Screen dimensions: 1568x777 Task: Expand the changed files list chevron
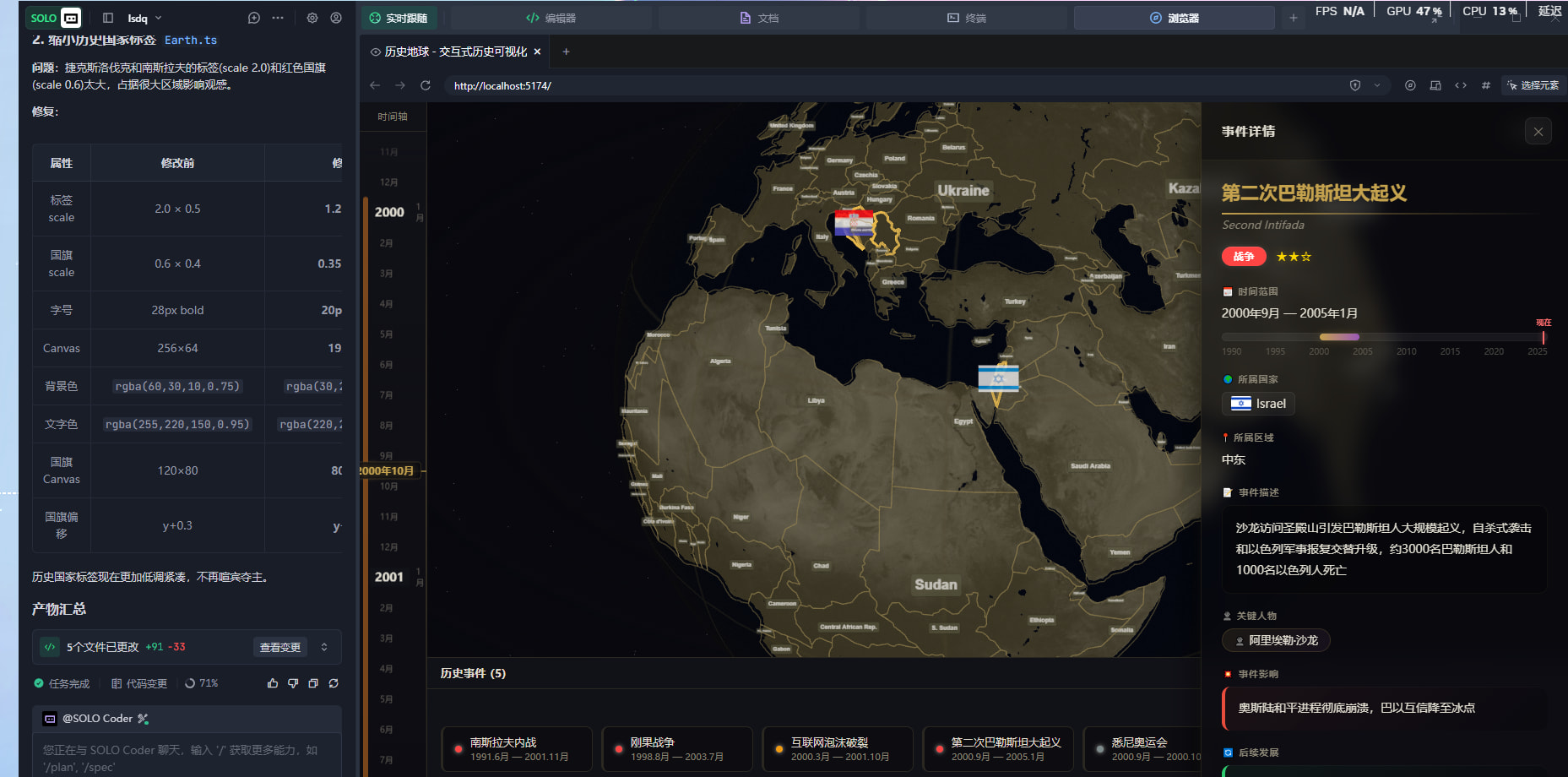(324, 647)
